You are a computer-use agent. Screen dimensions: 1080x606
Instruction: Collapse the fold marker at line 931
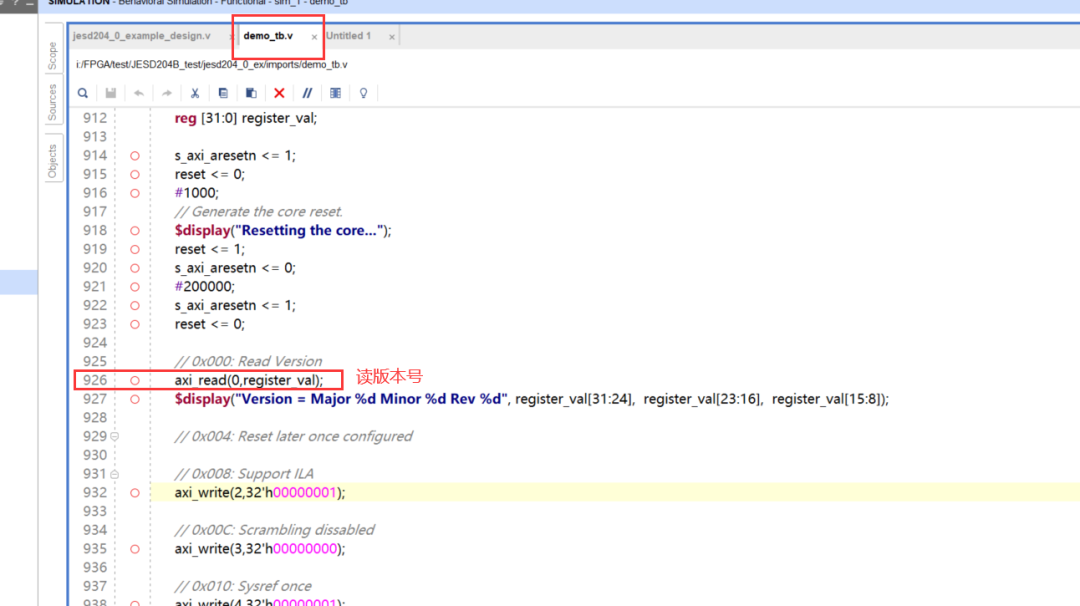click(x=114, y=474)
